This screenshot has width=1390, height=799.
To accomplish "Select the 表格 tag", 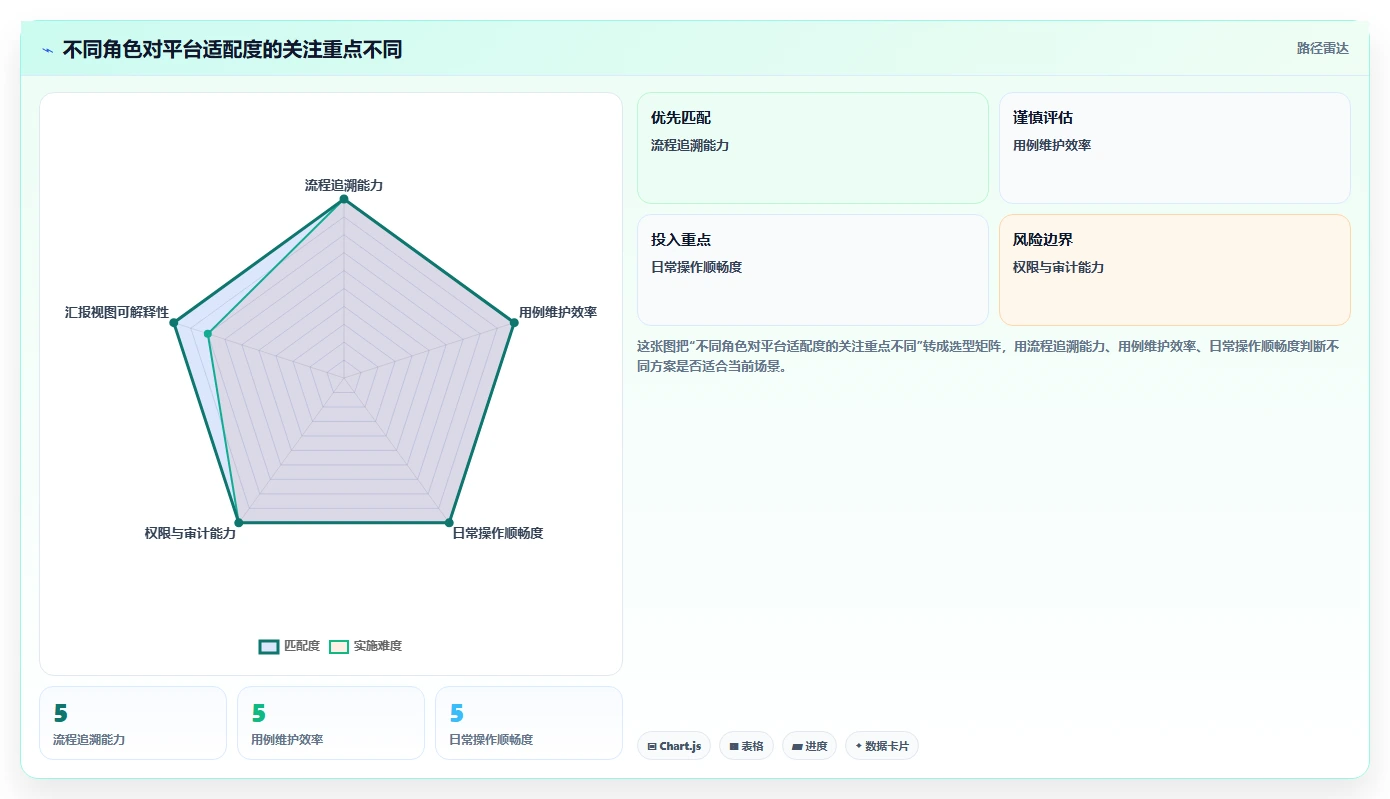I will point(746,746).
